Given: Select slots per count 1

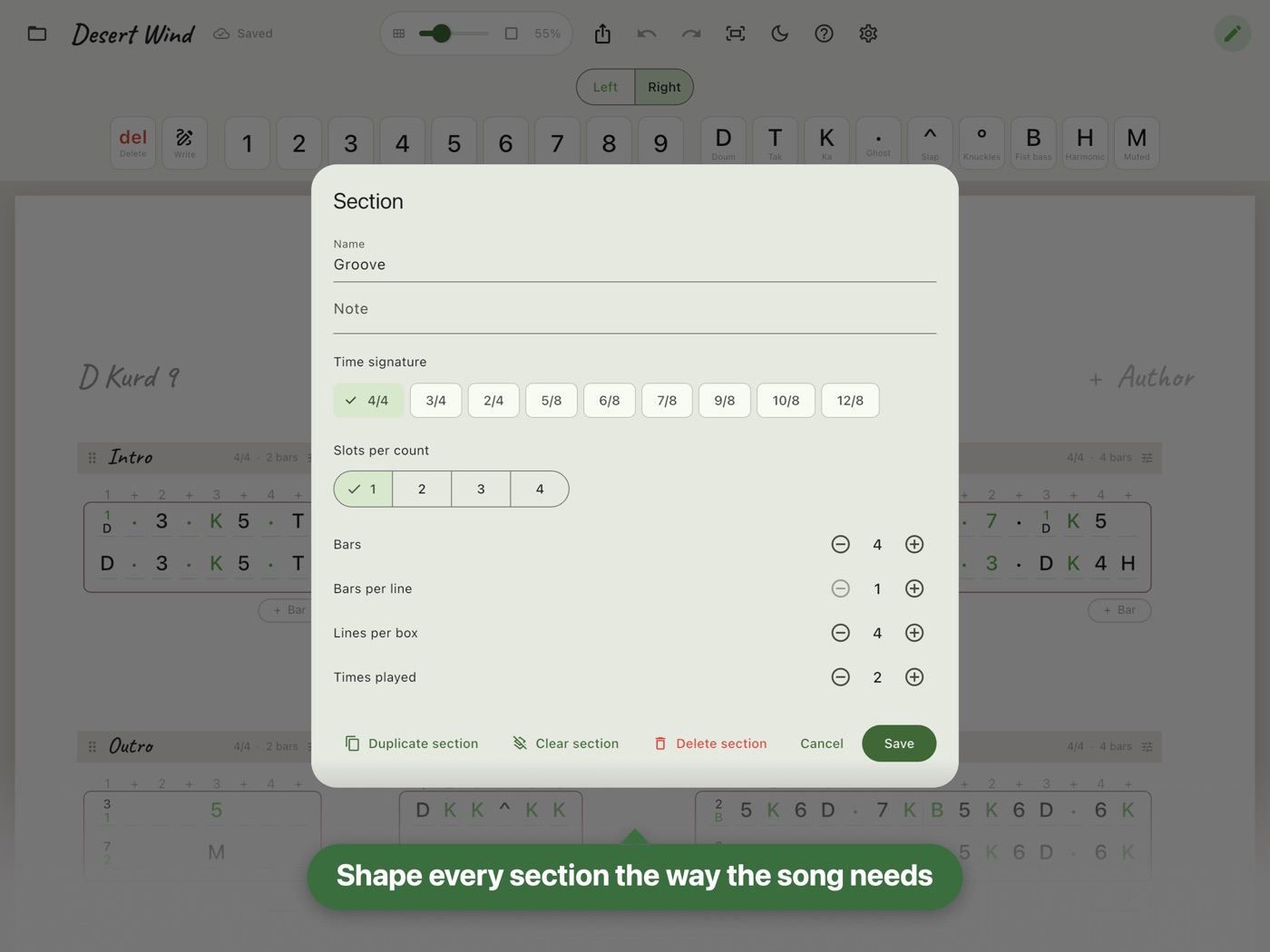Looking at the screenshot, I should click(x=363, y=490).
